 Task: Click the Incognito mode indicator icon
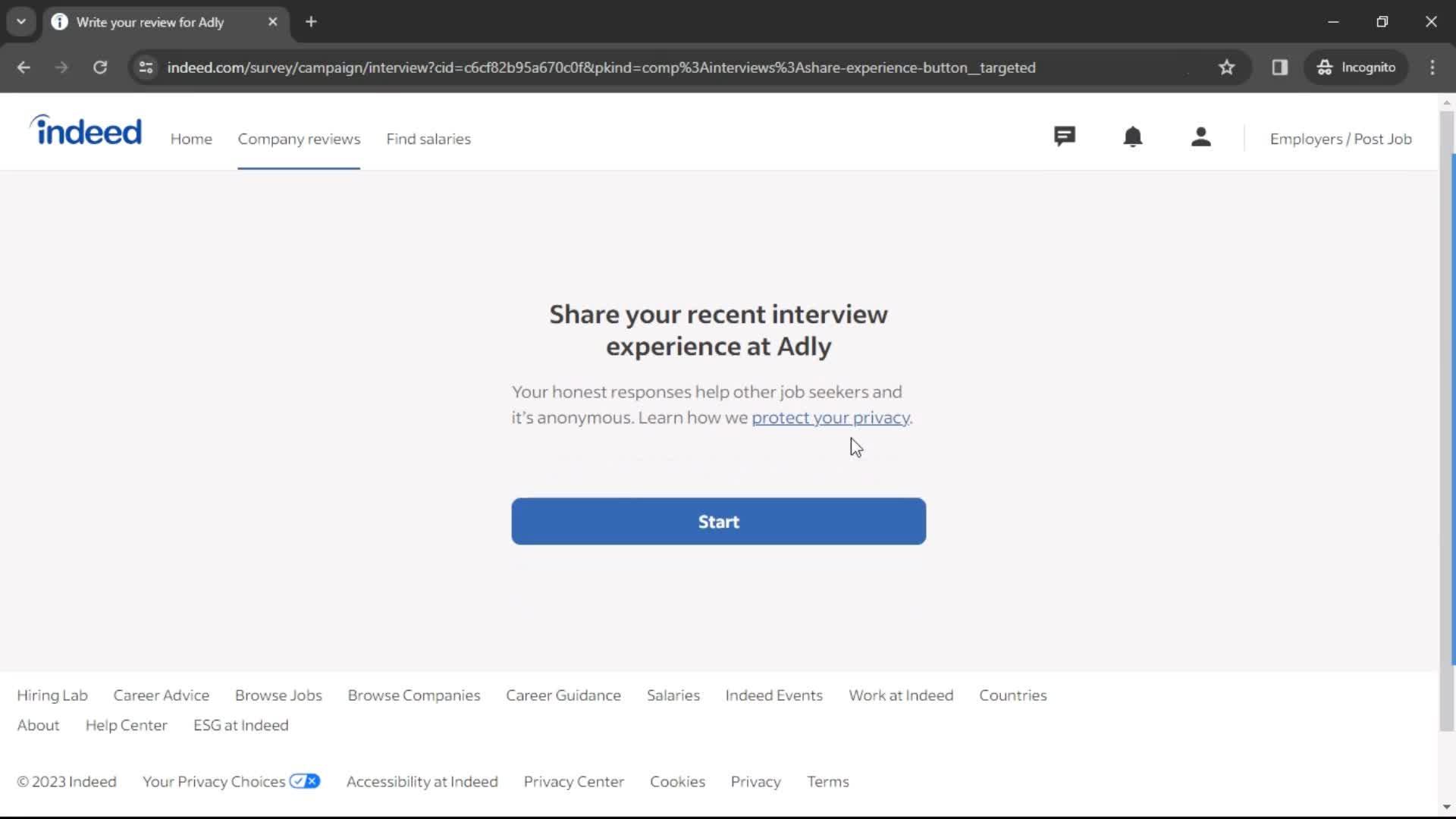pyautogui.click(x=1323, y=67)
